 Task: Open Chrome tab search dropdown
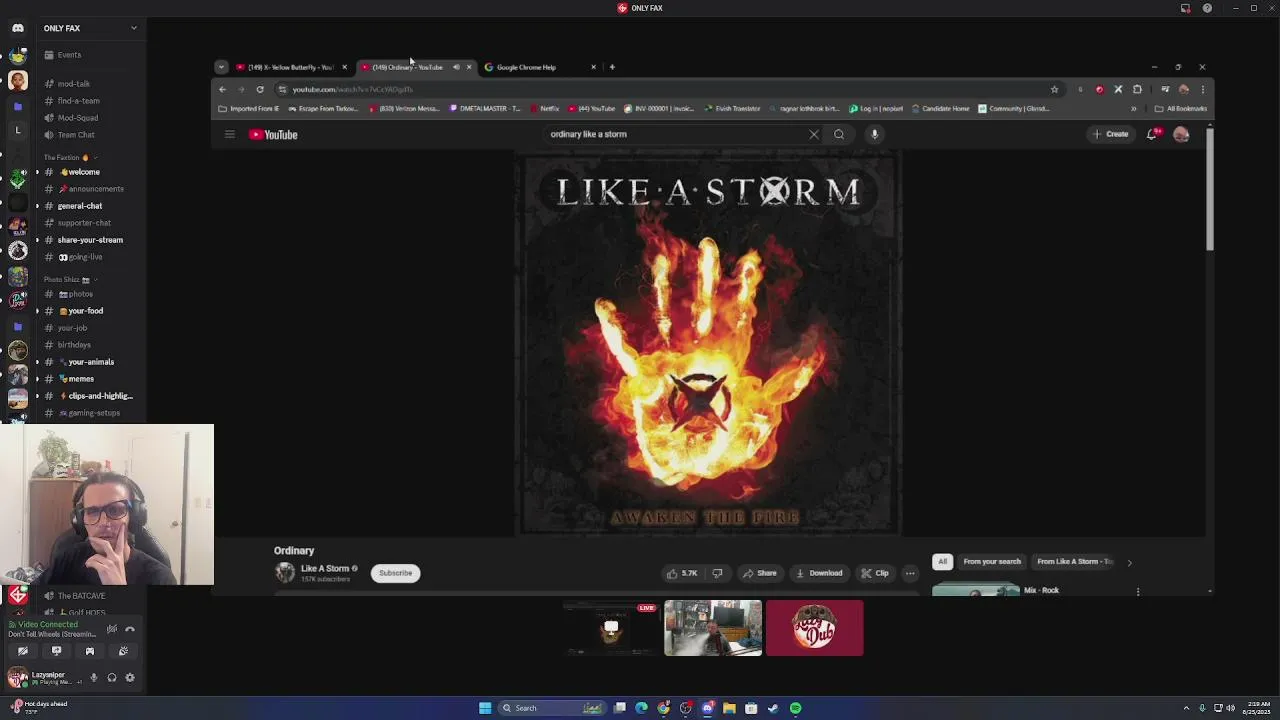pos(221,67)
